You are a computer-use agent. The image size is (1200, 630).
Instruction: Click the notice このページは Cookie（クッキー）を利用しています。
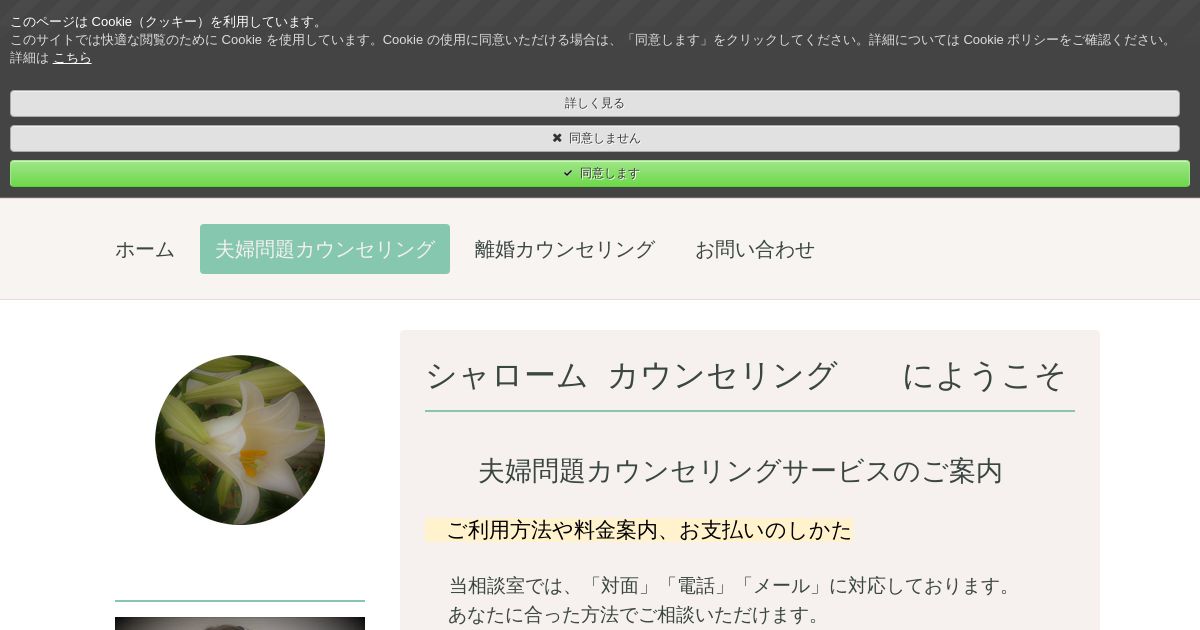tap(168, 22)
